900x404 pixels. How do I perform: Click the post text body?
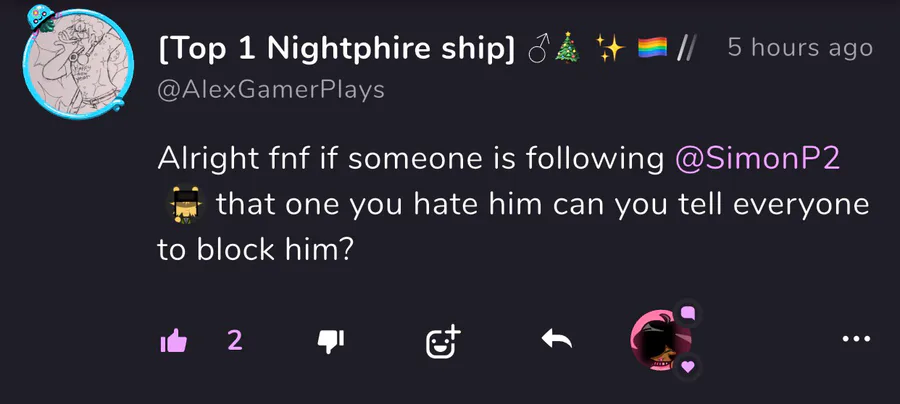[x=513, y=204]
